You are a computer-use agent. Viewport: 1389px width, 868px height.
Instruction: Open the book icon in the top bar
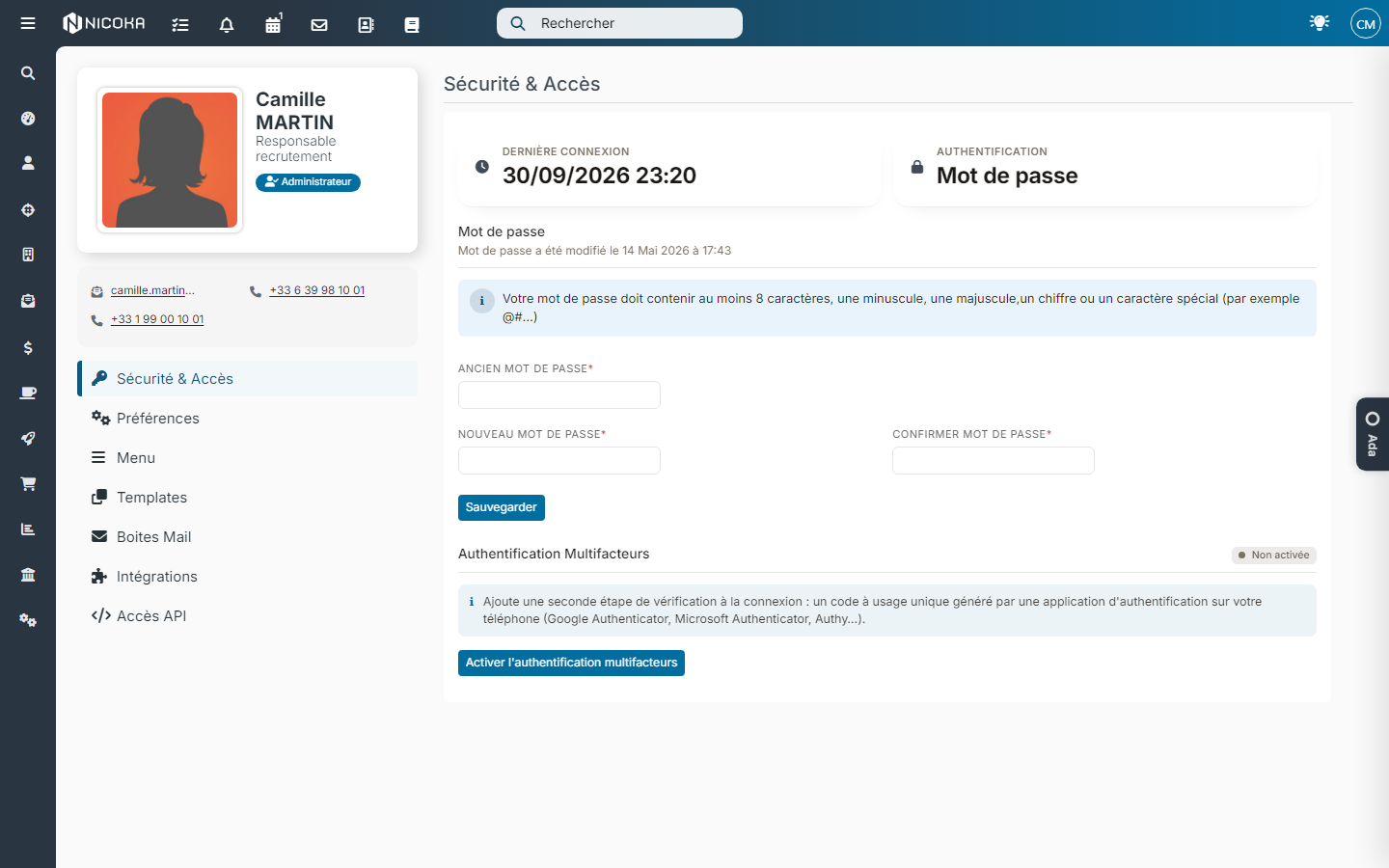[x=412, y=25]
